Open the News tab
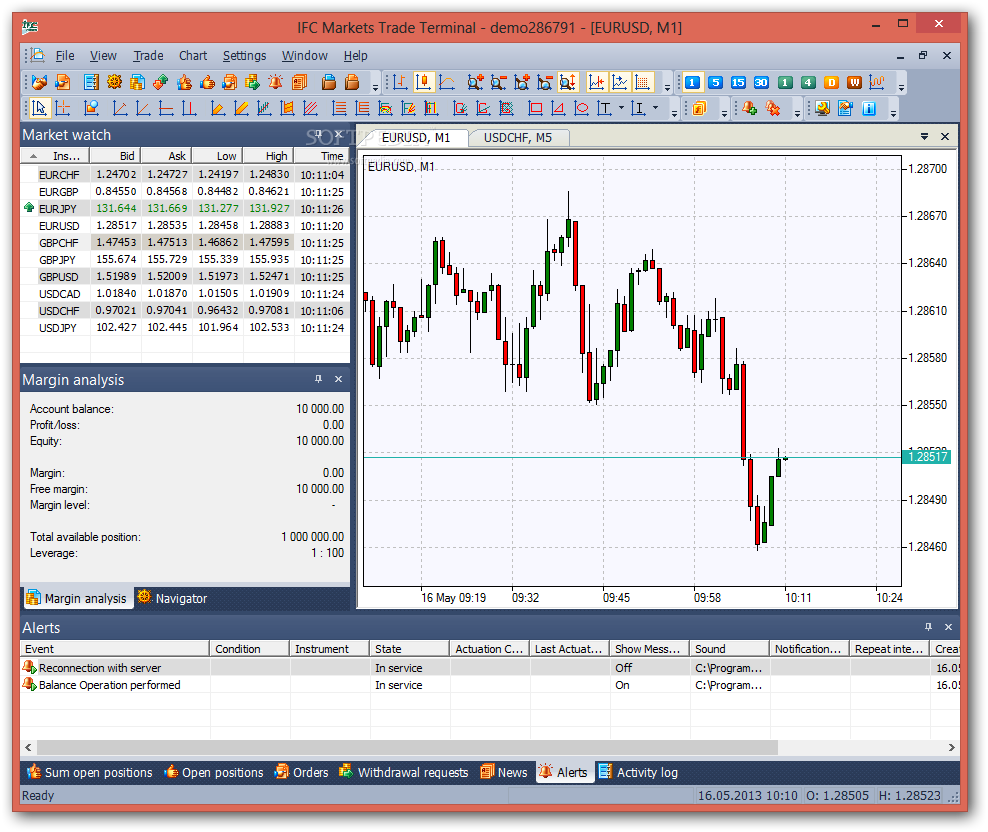The width and height of the screenshot is (988, 832). point(503,772)
